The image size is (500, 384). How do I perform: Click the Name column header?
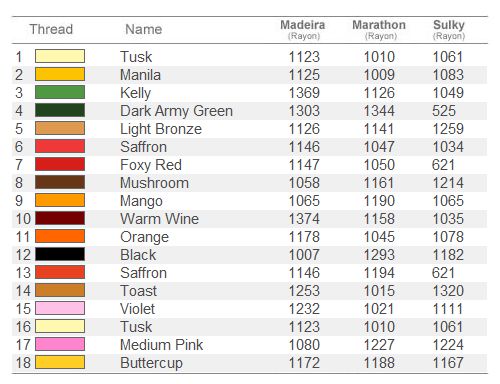144,29
